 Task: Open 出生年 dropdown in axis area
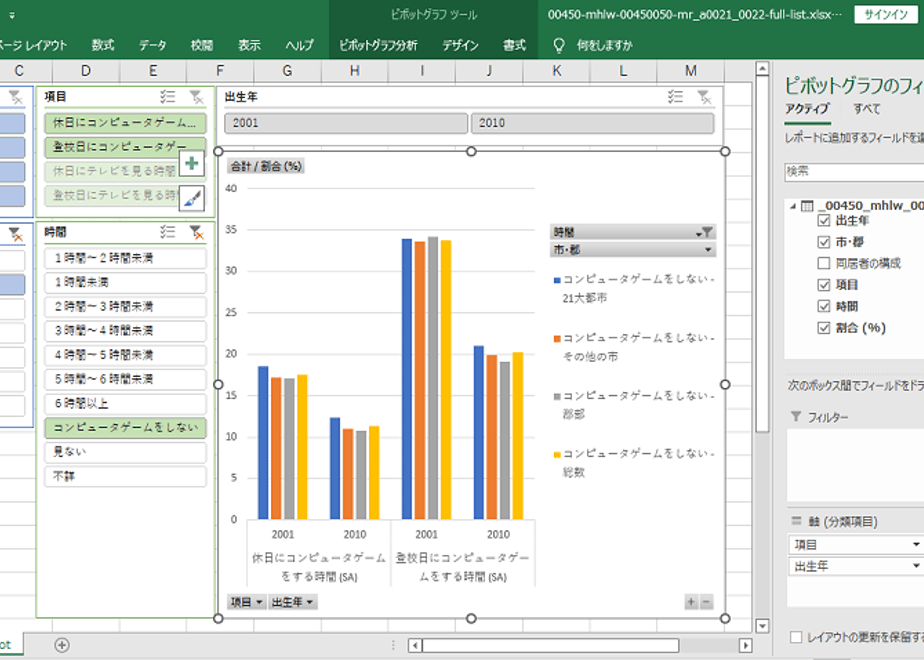(916, 566)
